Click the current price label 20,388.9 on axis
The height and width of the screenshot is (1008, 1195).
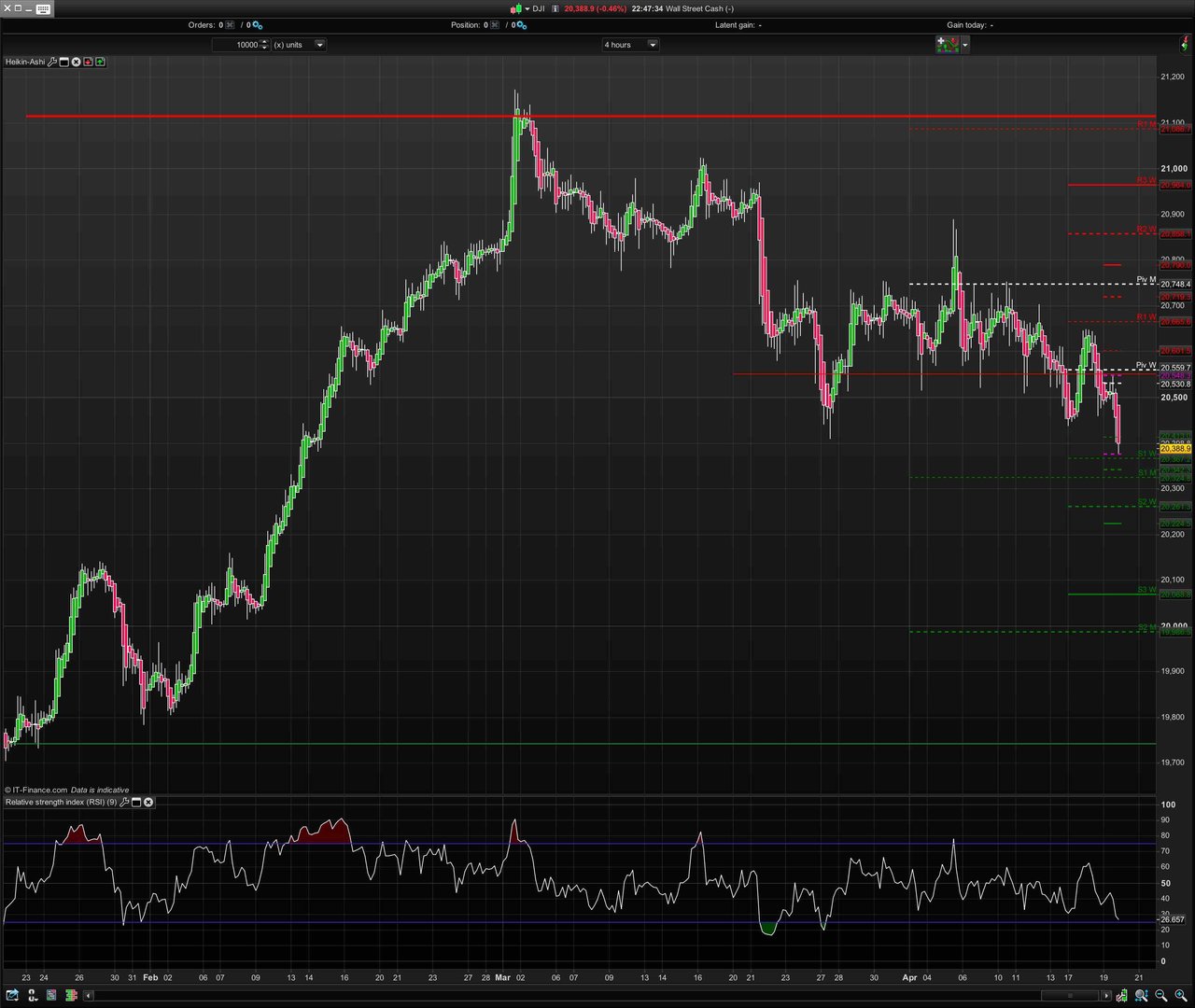(x=1175, y=449)
